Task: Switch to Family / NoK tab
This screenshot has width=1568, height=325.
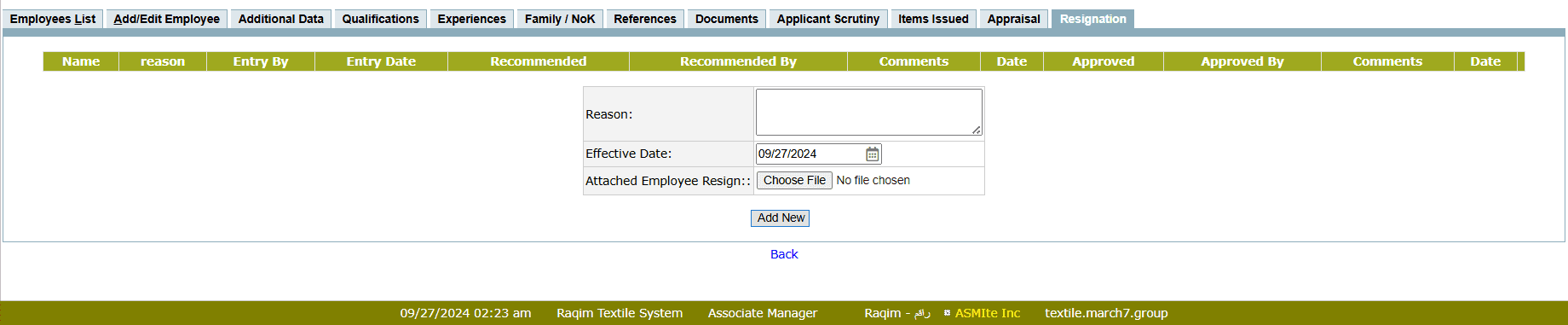Action: [x=560, y=19]
